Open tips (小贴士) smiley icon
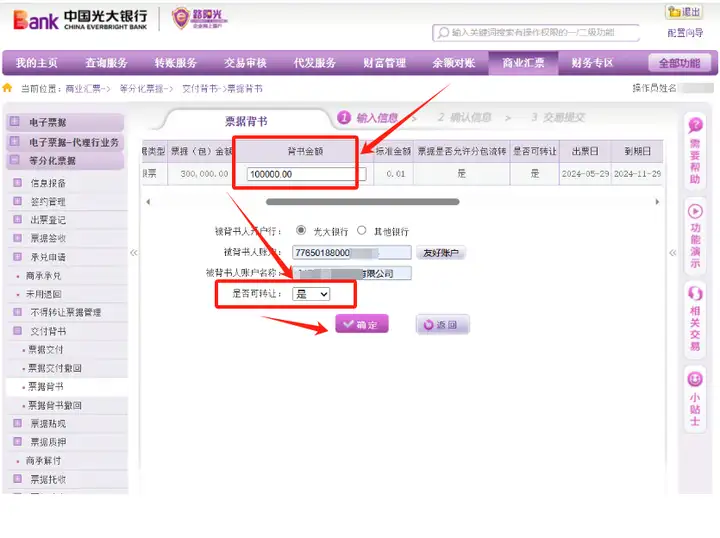Image resolution: width=720 pixels, height=538 pixels. pyautogui.click(x=695, y=379)
